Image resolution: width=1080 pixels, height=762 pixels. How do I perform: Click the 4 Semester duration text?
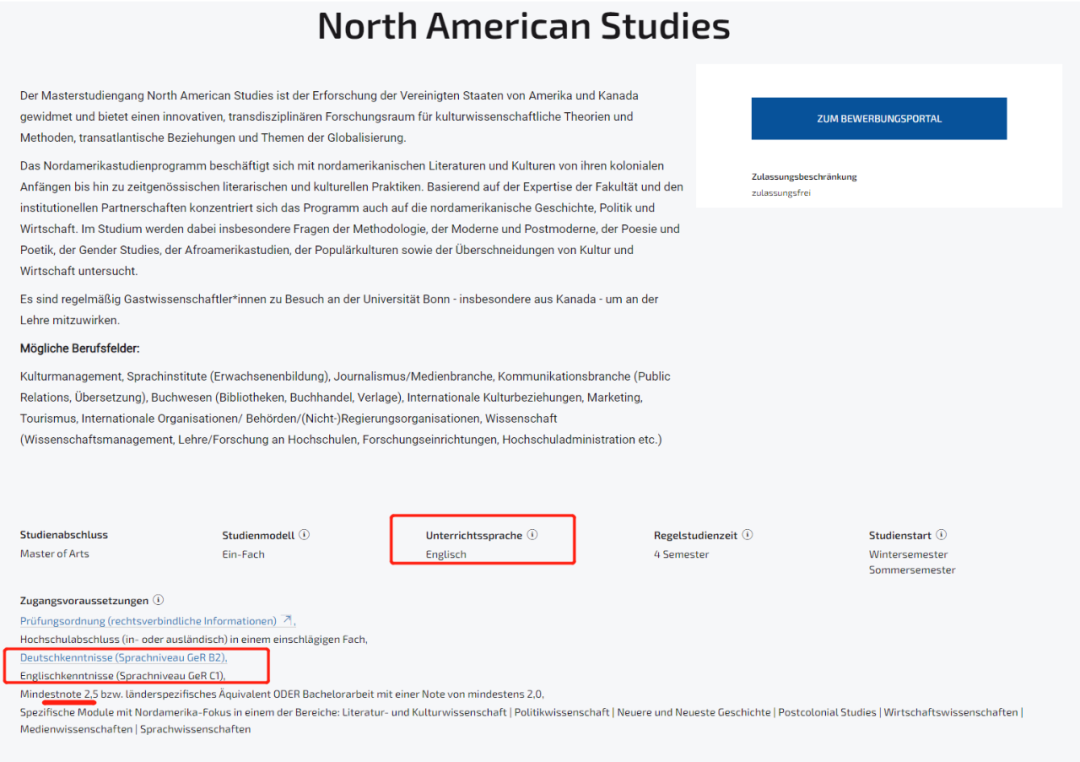[681, 554]
